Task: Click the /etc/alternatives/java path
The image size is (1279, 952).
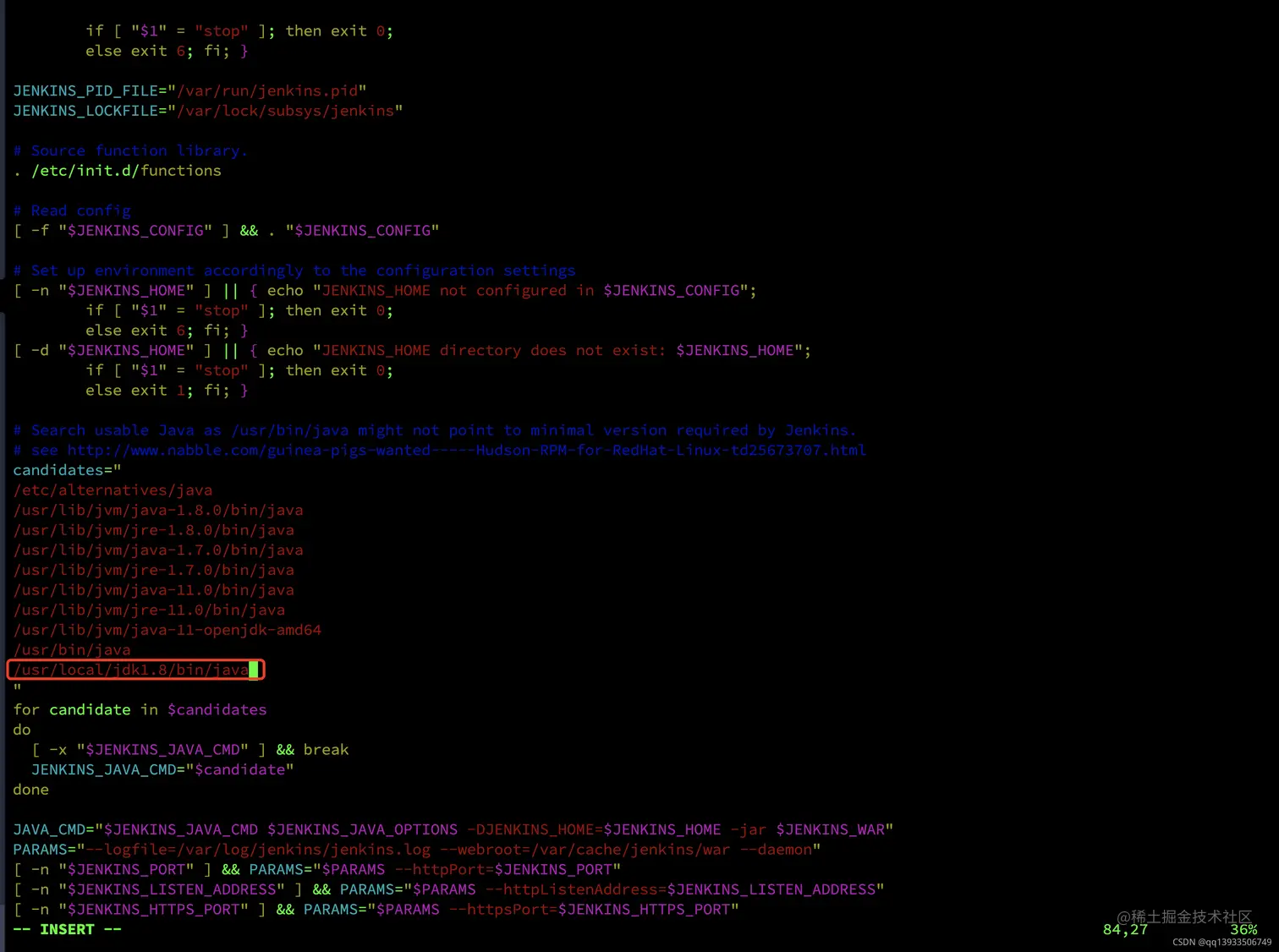Action: click(x=113, y=490)
